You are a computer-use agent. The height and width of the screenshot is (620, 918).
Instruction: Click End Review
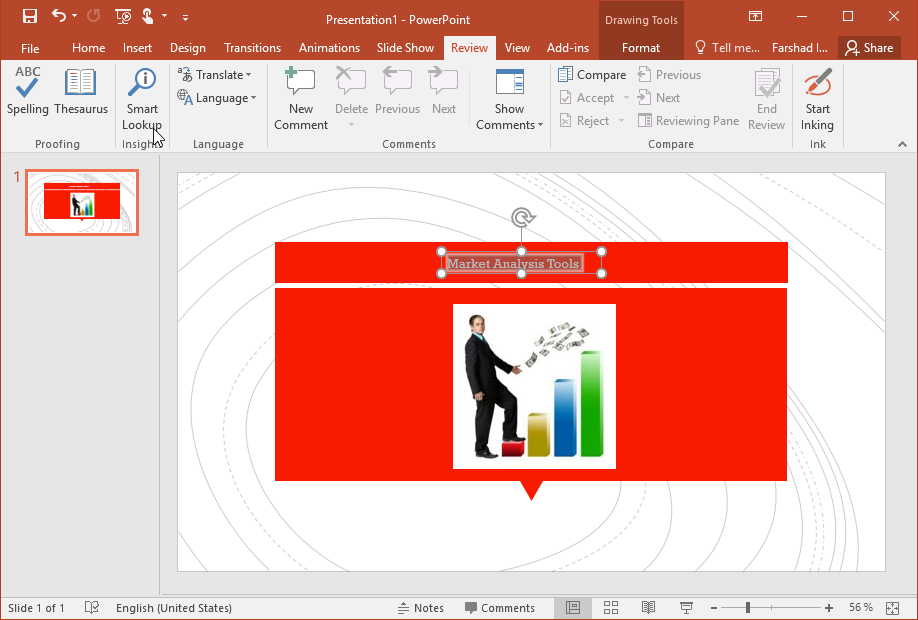click(766, 99)
